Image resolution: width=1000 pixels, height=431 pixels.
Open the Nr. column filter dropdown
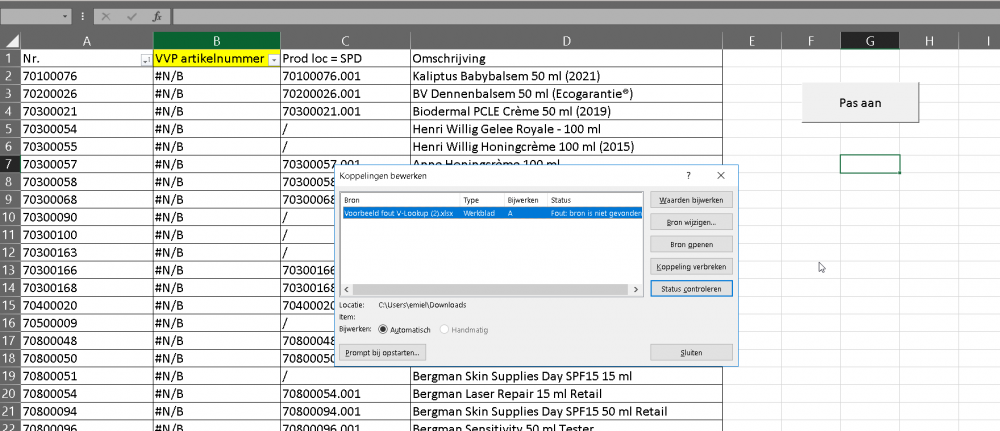click(146, 60)
